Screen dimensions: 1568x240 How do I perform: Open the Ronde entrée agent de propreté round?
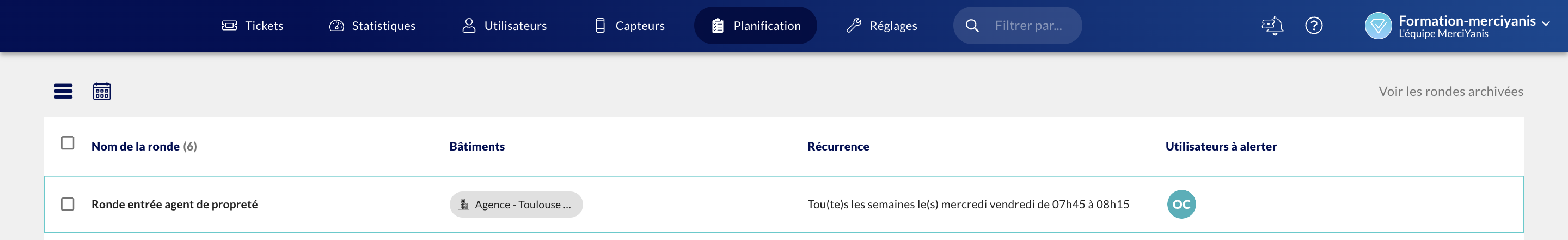tap(175, 204)
